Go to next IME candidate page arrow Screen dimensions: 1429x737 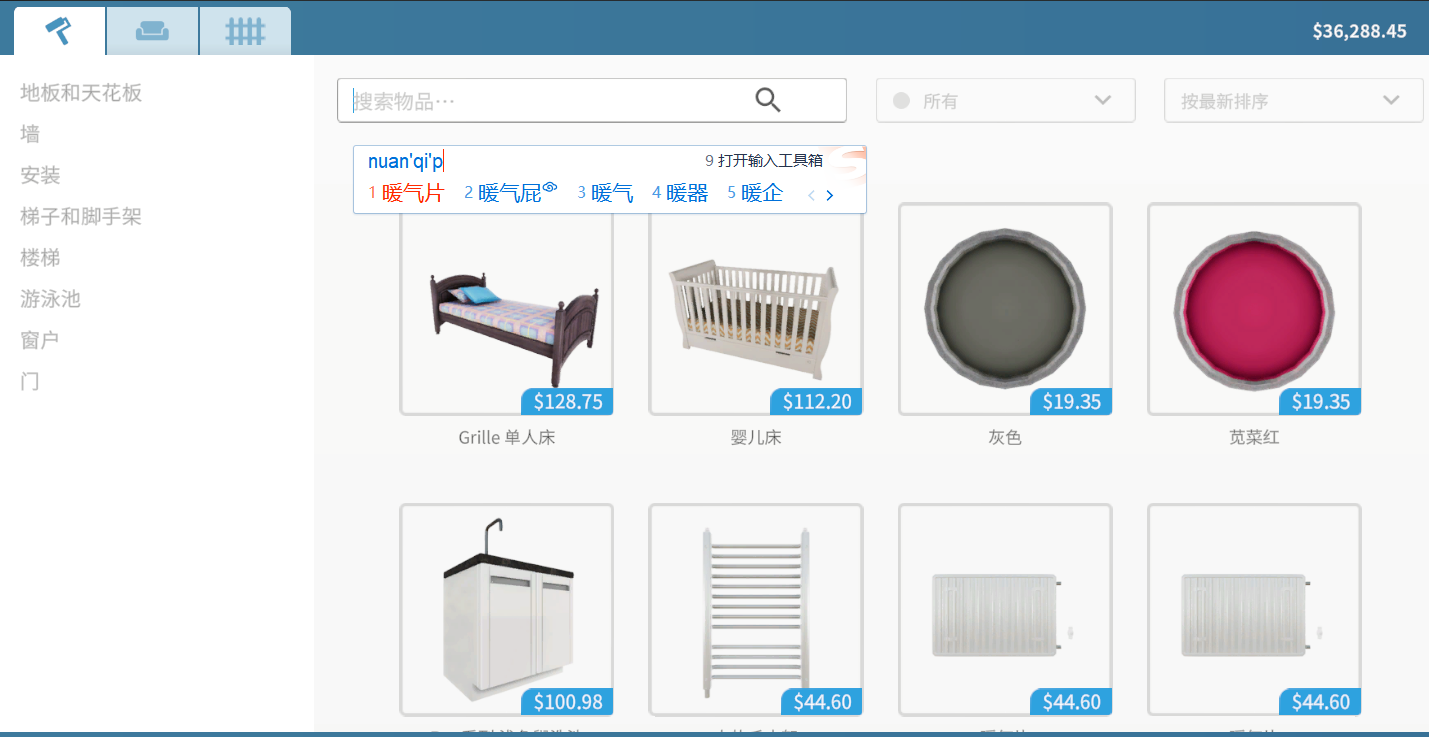(830, 195)
